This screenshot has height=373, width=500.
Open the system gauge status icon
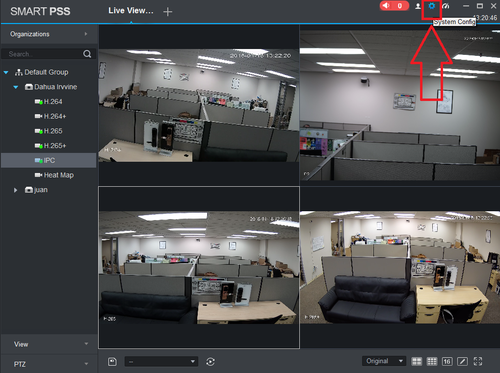click(x=446, y=6)
